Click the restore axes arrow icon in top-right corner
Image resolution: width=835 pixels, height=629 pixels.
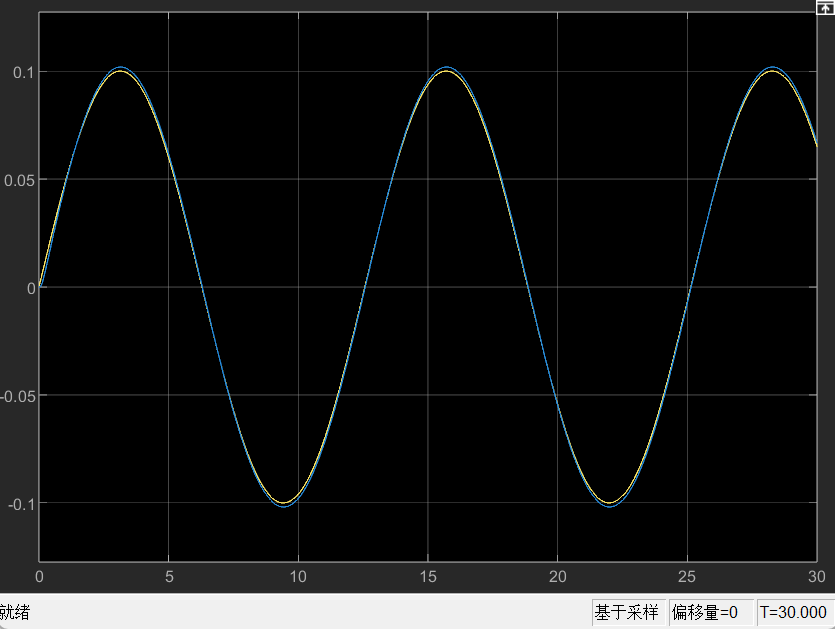[825, 6]
